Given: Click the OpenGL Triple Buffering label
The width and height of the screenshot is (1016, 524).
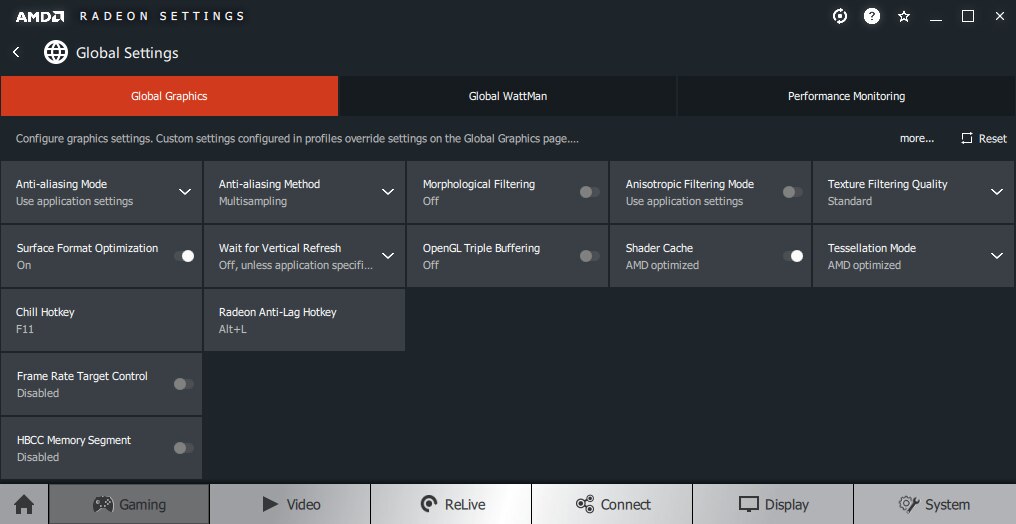Looking at the screenshot, I should 481,248.
